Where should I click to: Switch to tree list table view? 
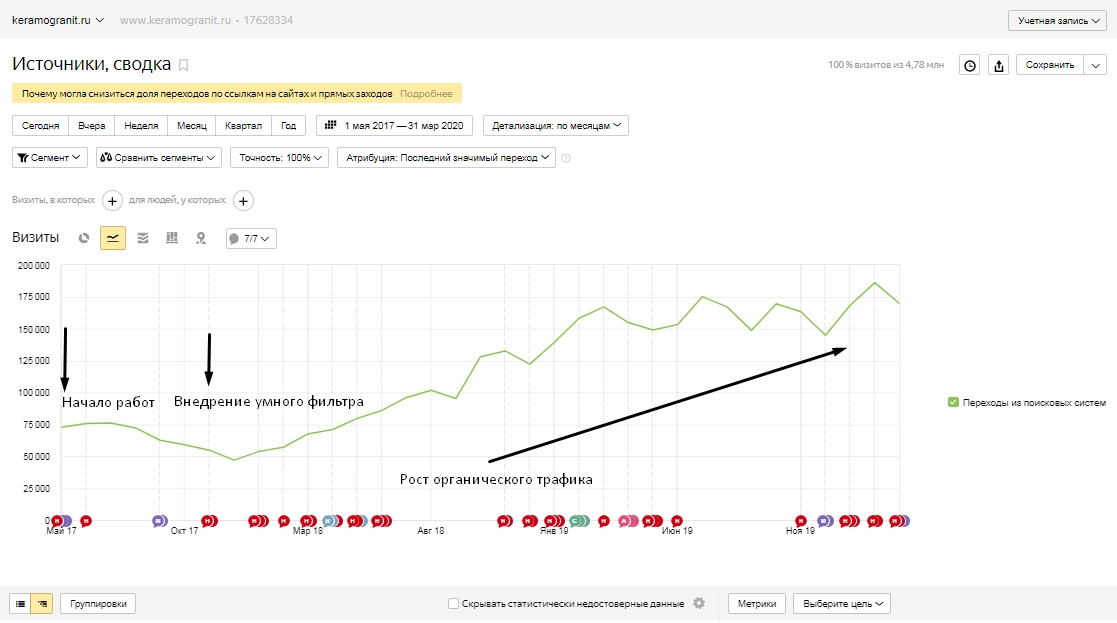[42, 604]
